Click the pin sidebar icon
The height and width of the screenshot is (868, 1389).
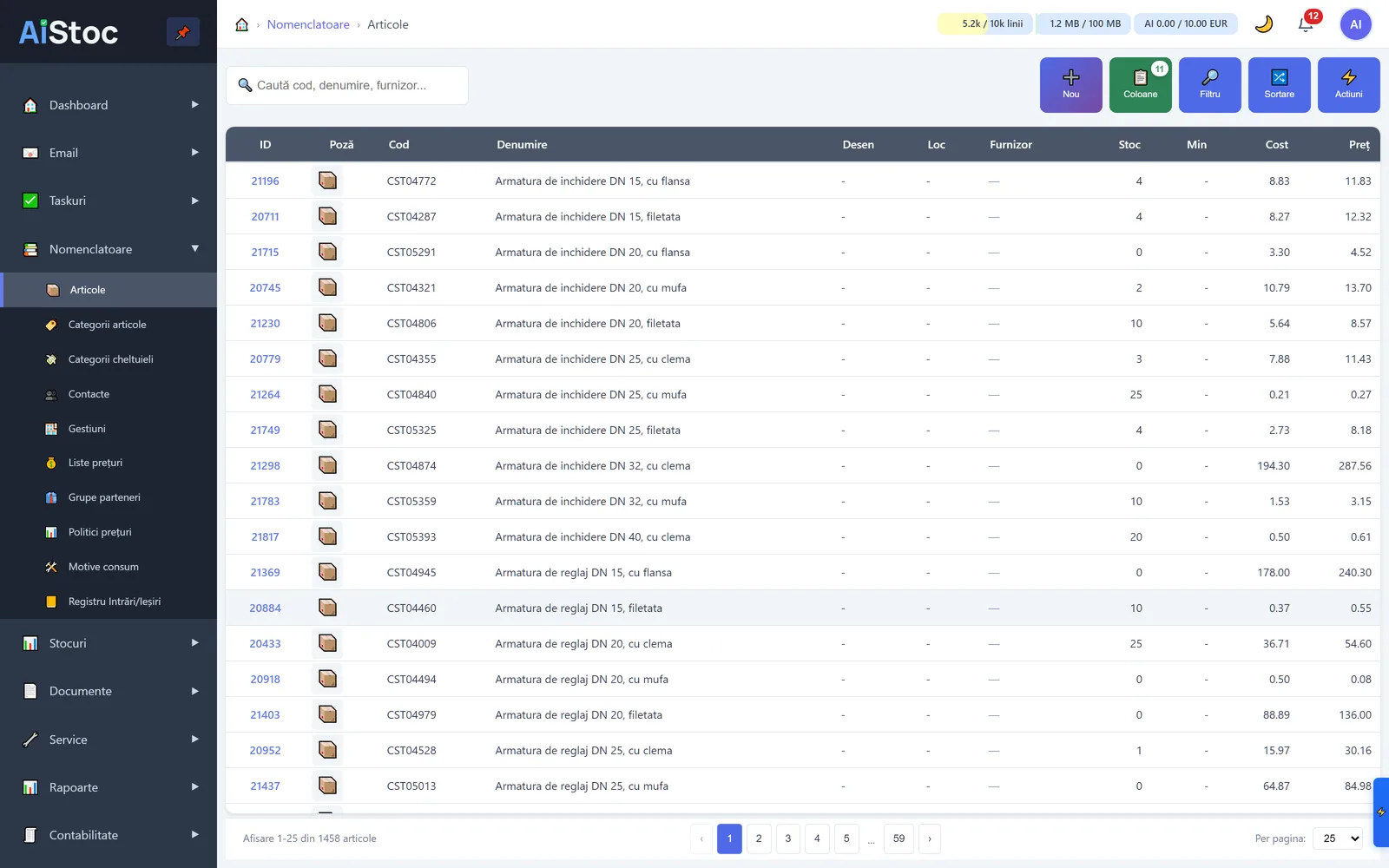pyautogui.click(x=182, y=32)
